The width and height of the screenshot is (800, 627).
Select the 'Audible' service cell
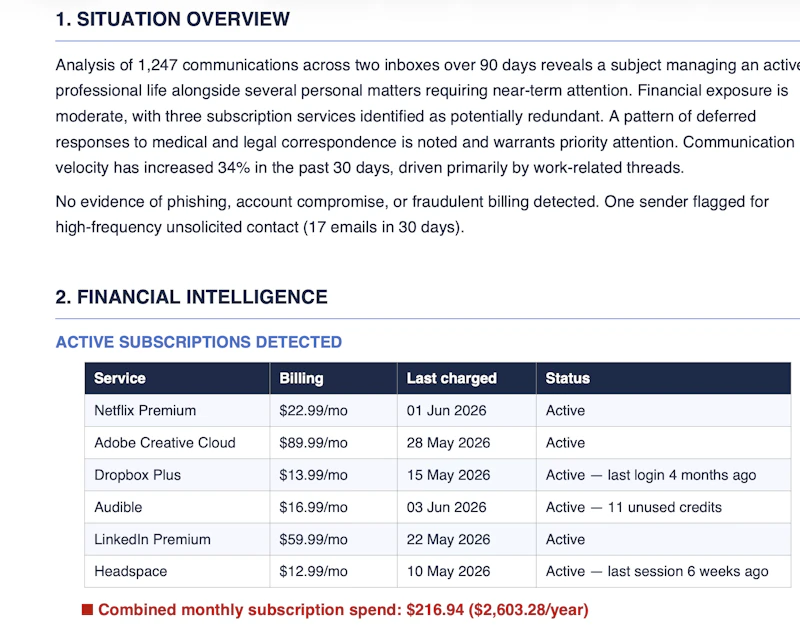point(177,507)
